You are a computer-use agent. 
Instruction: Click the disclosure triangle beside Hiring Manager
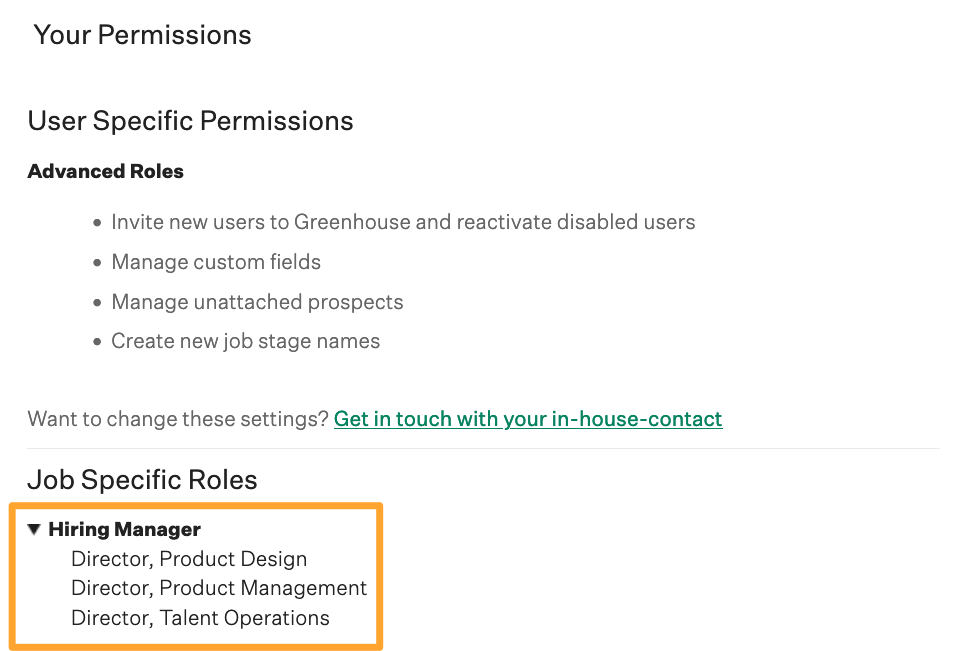pos(34,529)
